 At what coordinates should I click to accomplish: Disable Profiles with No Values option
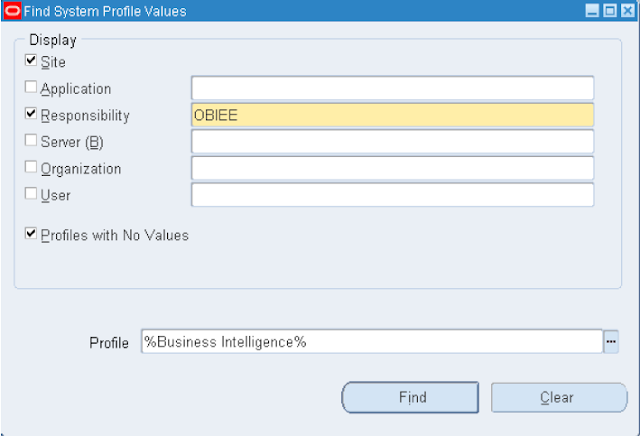[x=31, y=235]
